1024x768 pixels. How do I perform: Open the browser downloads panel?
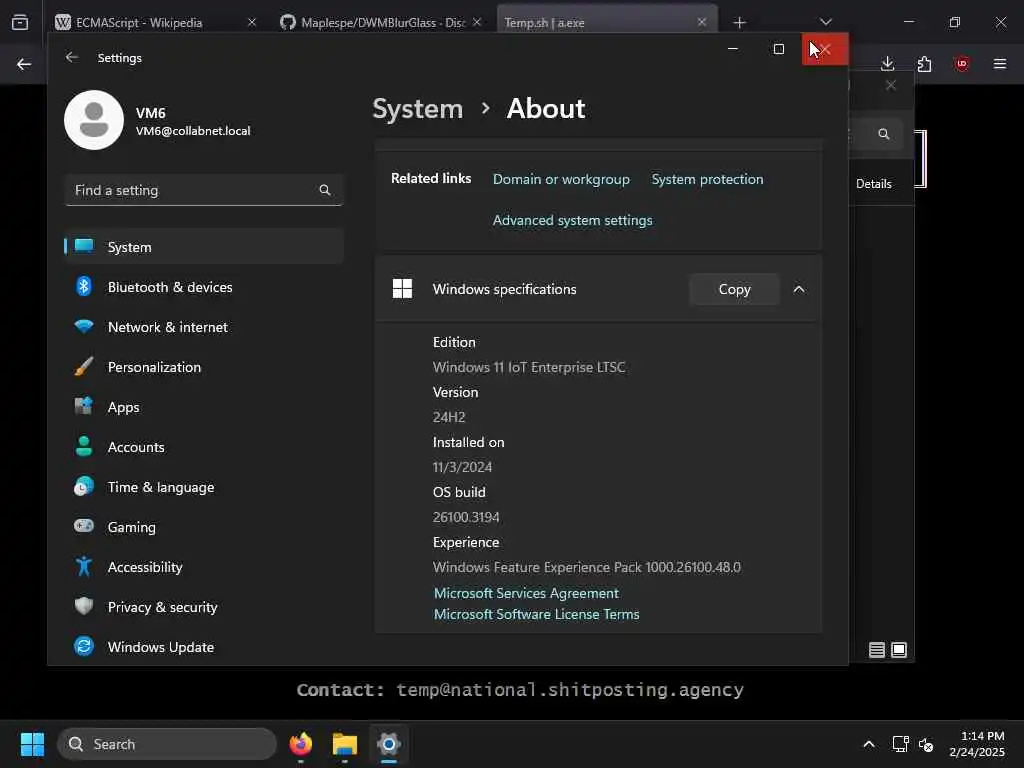click(887, 64)
